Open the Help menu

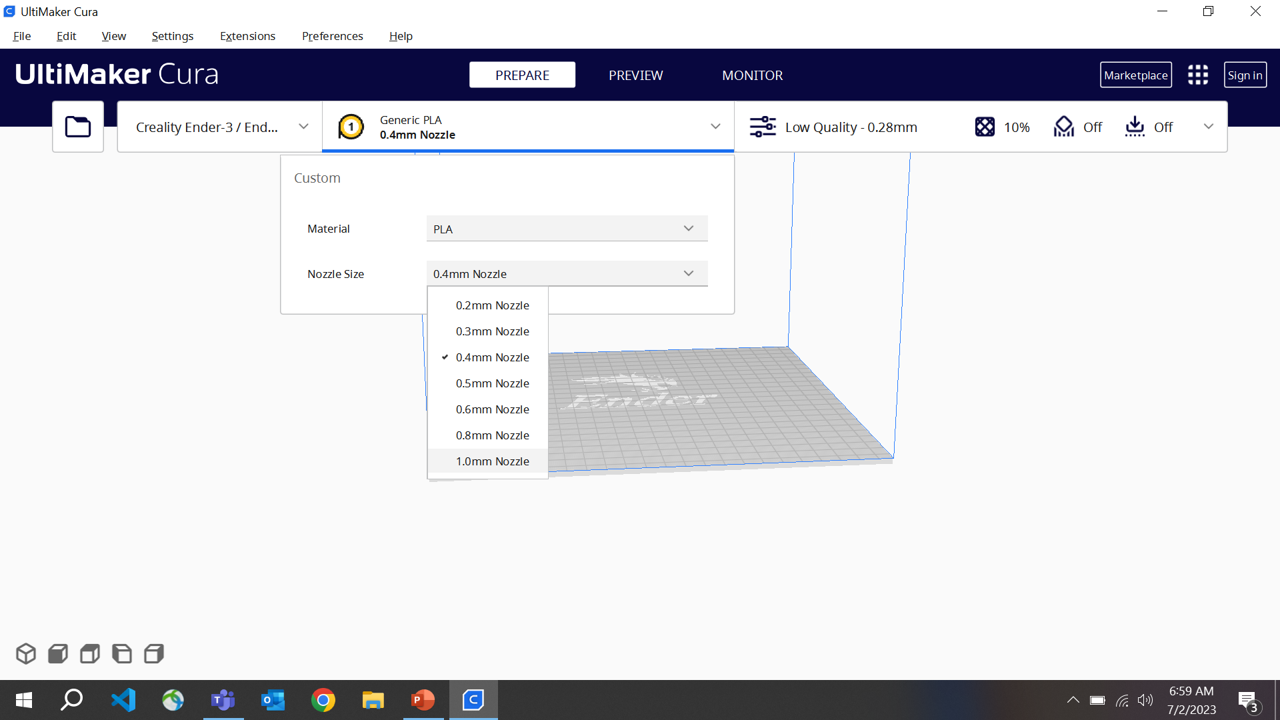[401, 36]
